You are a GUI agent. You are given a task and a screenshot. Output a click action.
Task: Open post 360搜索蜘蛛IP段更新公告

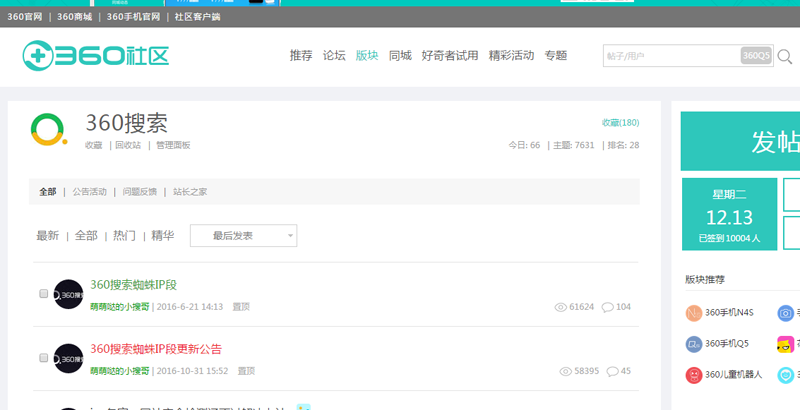156,349
